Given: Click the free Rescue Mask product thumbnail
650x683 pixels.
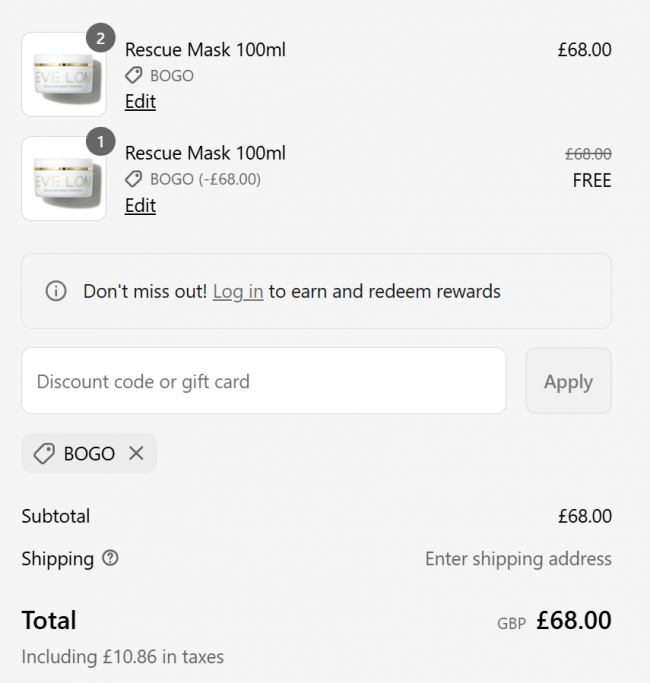Looking at the screenshot, I should 63,179.
